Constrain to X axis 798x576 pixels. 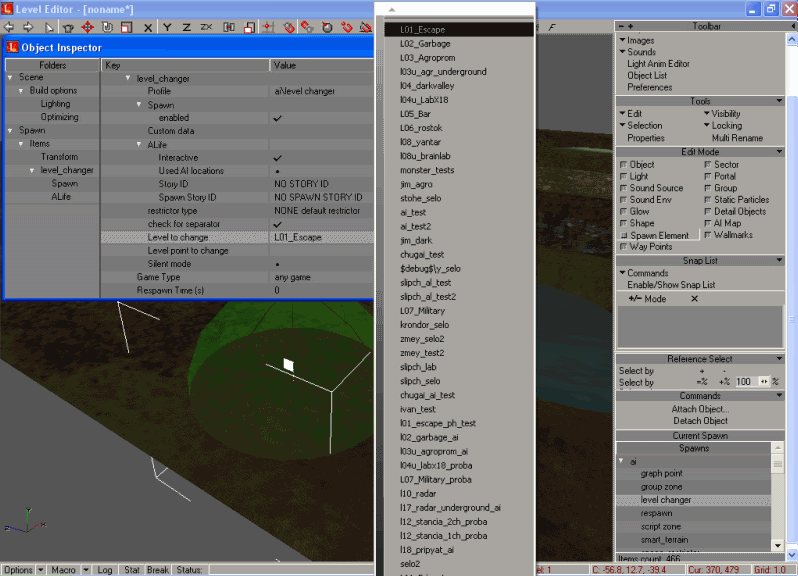pyautogui.click(x=148, y=27)
